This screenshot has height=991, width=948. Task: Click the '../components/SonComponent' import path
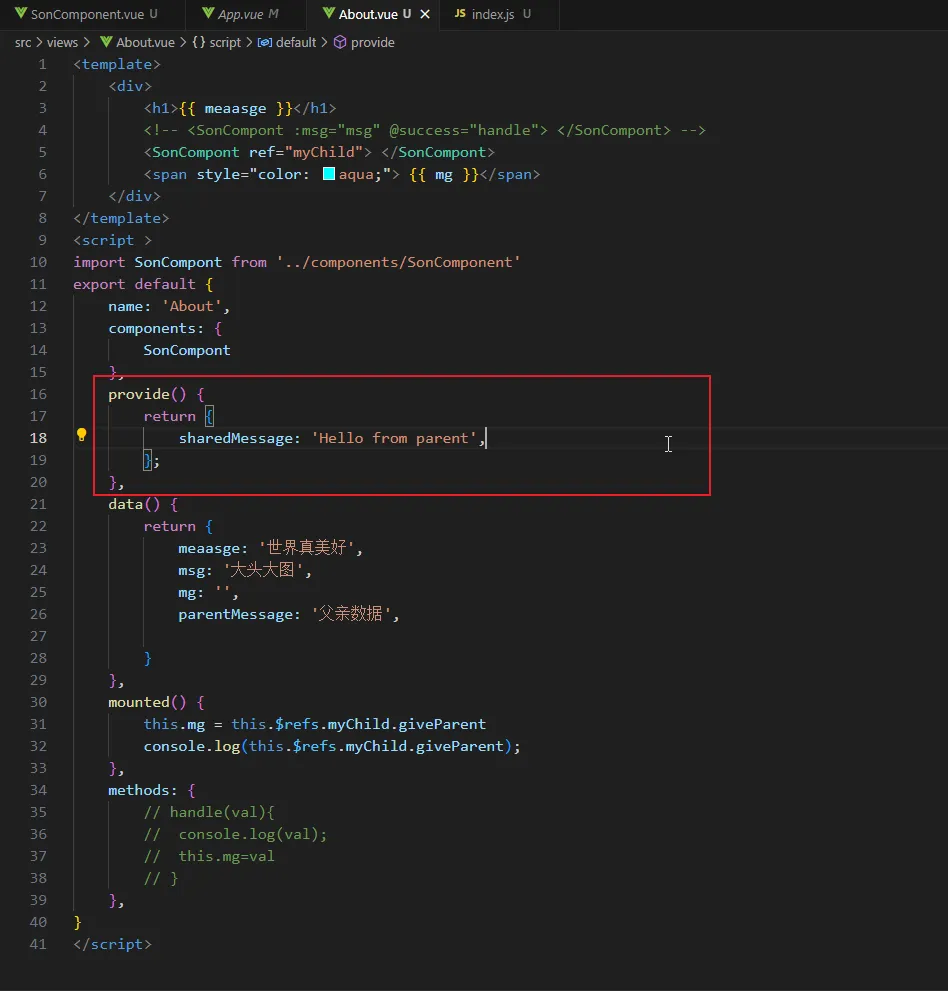(x=398, y=262)
